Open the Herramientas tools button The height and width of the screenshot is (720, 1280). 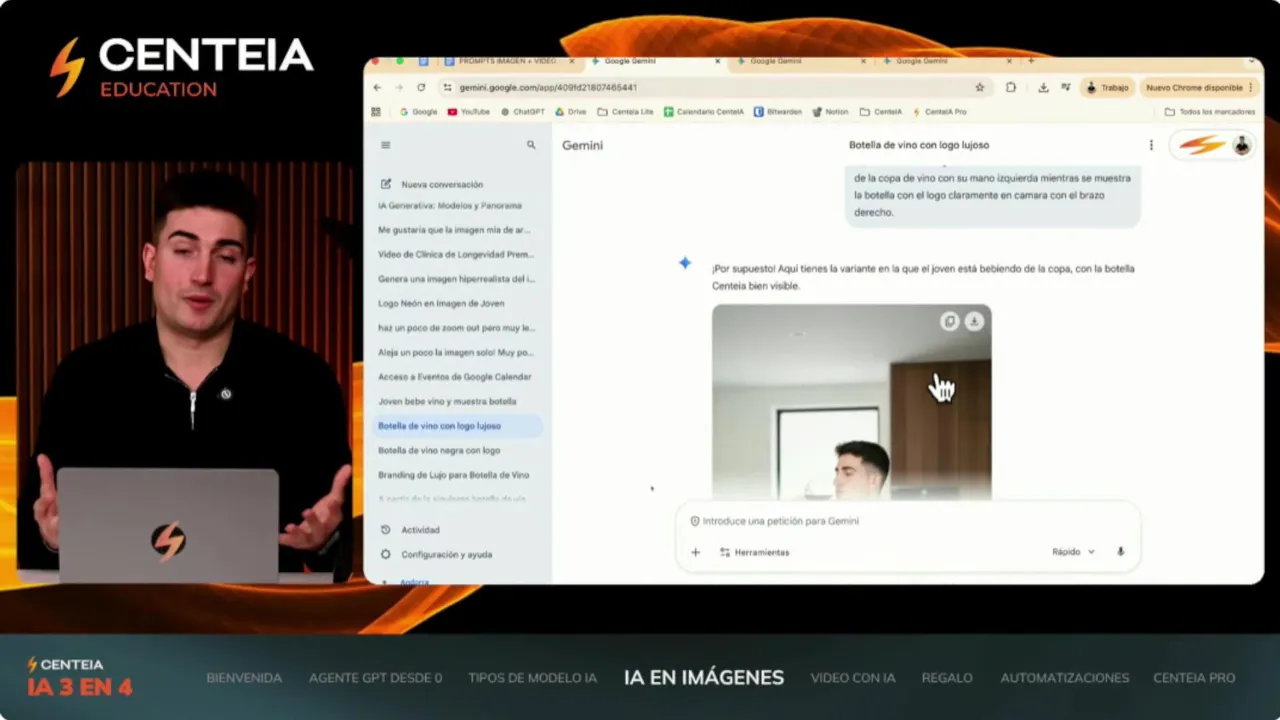754,552
